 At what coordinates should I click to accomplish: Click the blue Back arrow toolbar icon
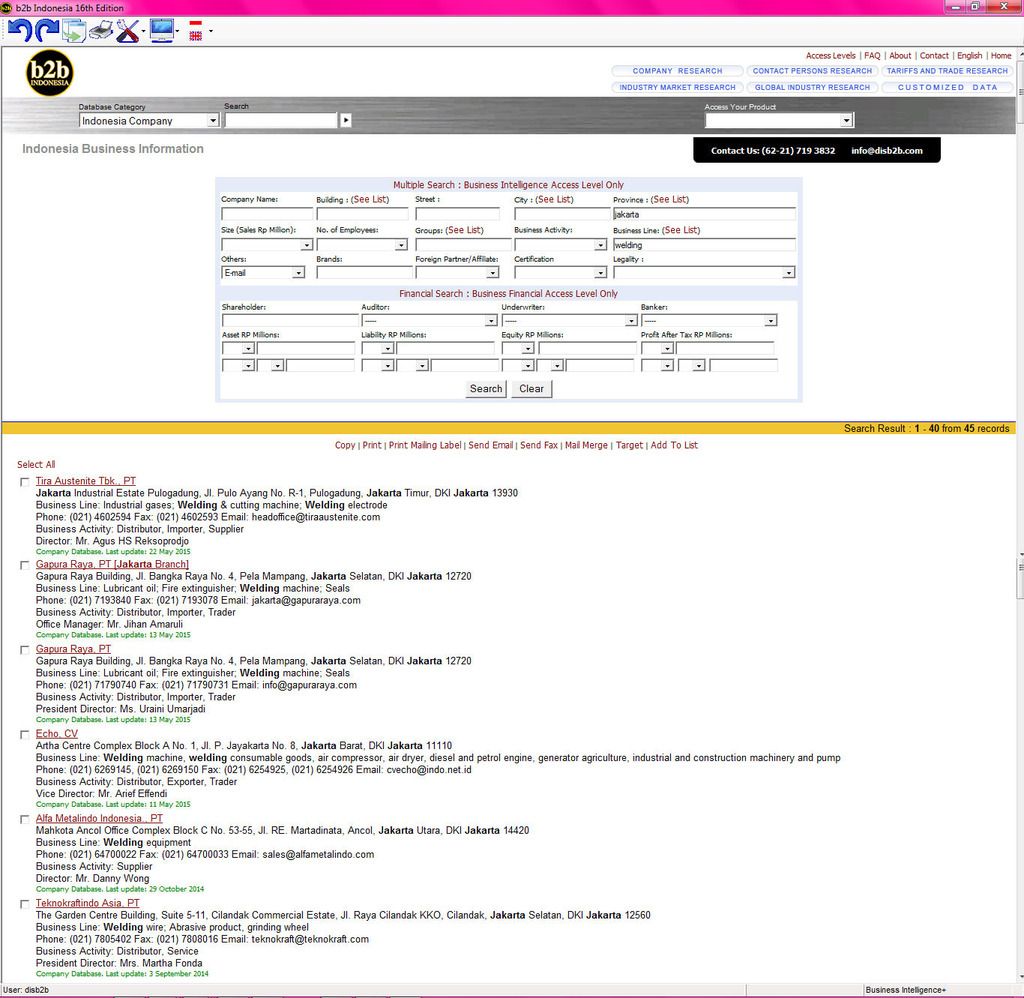point(20,31)
